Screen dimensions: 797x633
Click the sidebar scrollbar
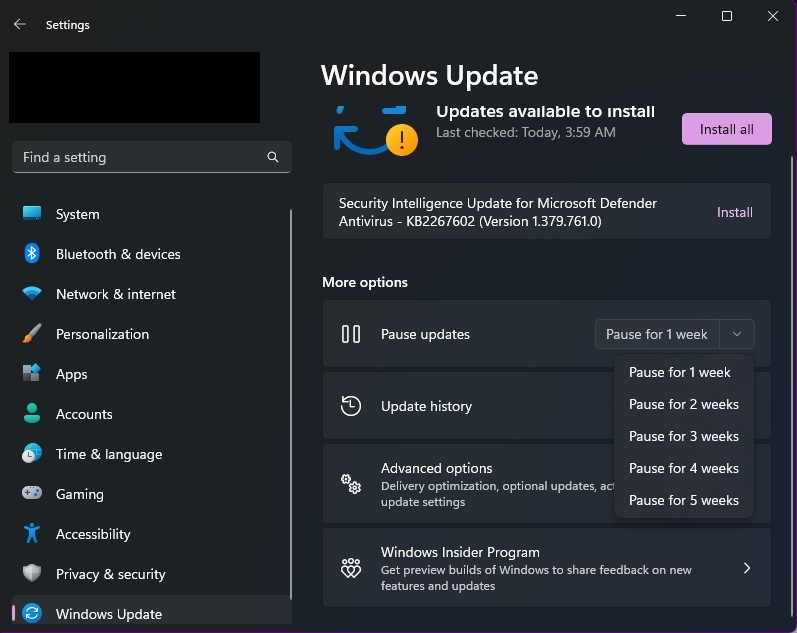click(291, 404)
